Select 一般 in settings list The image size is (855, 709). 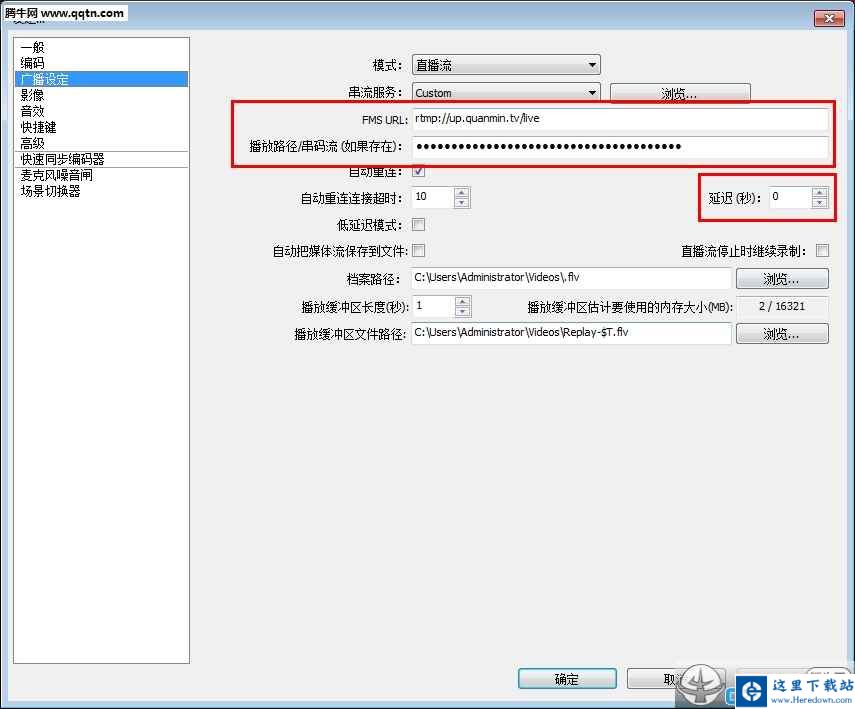pos(101,47)
